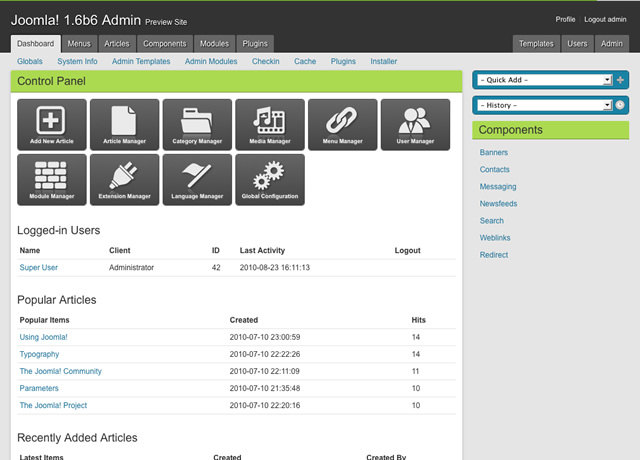Click the Hits column header
Screen dimensions: 640x460
tap(418, 320)
